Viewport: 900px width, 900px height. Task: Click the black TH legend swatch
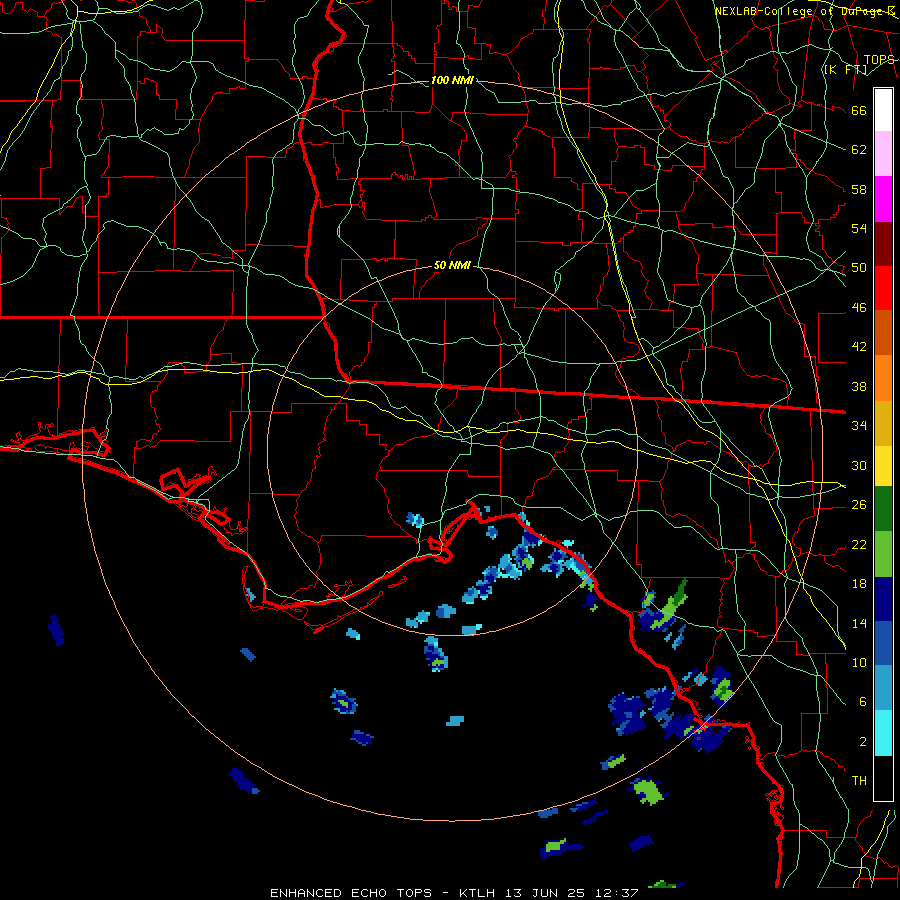[883, 778]
